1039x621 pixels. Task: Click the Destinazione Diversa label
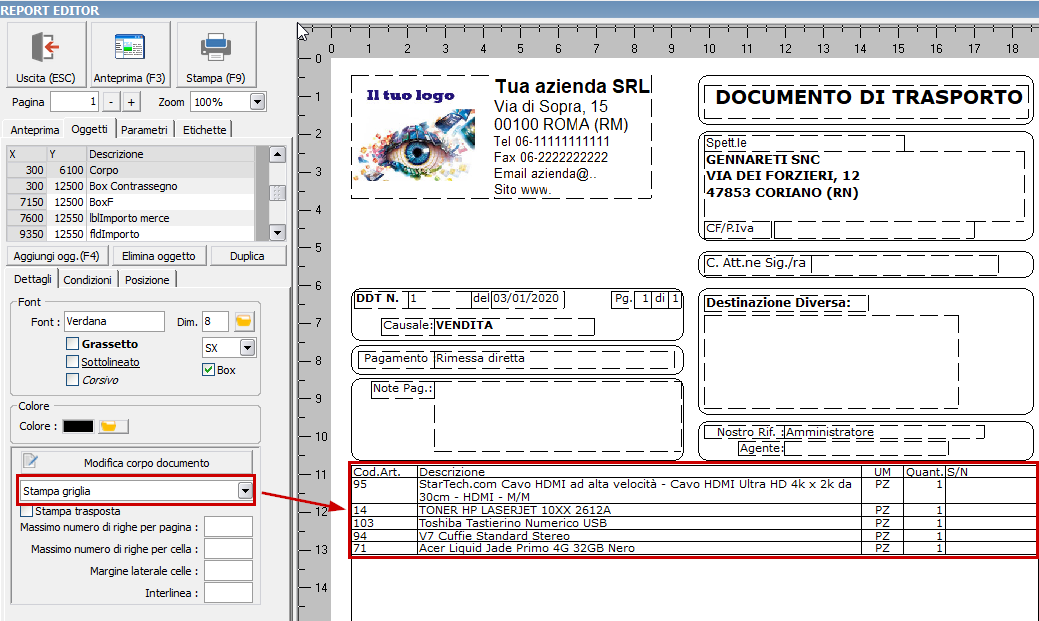778,303
